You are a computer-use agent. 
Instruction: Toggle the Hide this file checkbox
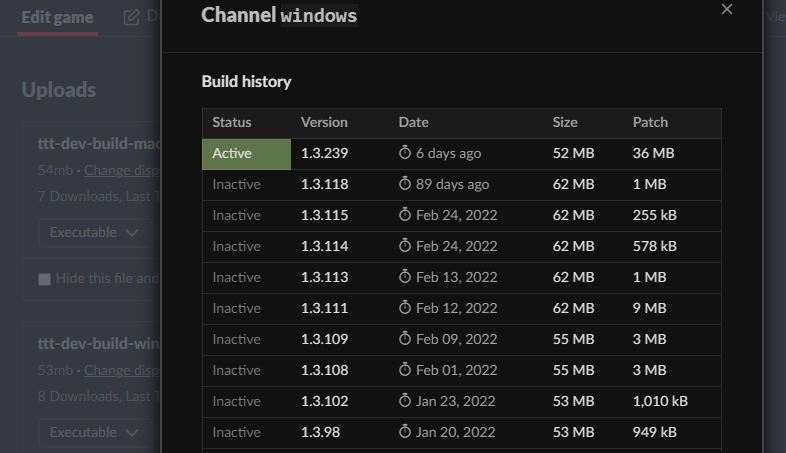point(44,279)
